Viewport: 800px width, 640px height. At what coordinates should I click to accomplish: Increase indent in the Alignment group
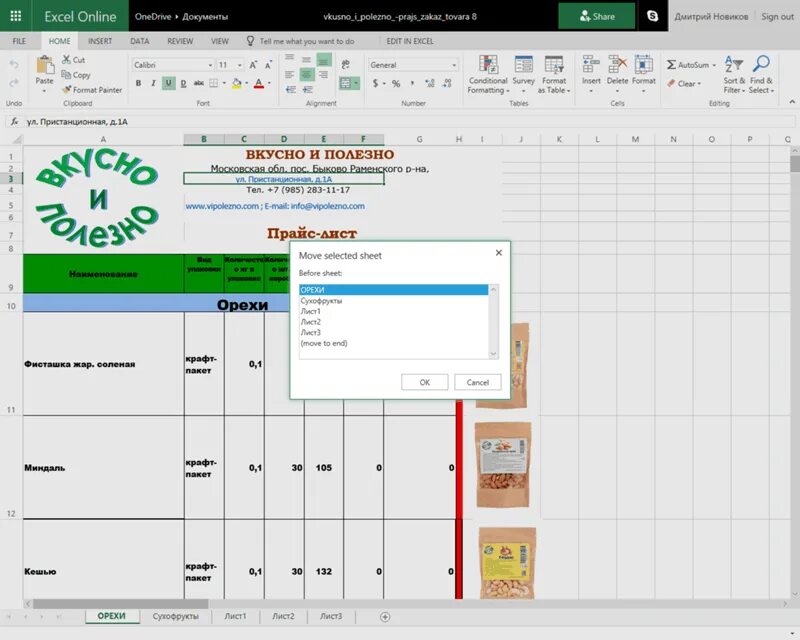click(x=308, y=90)
